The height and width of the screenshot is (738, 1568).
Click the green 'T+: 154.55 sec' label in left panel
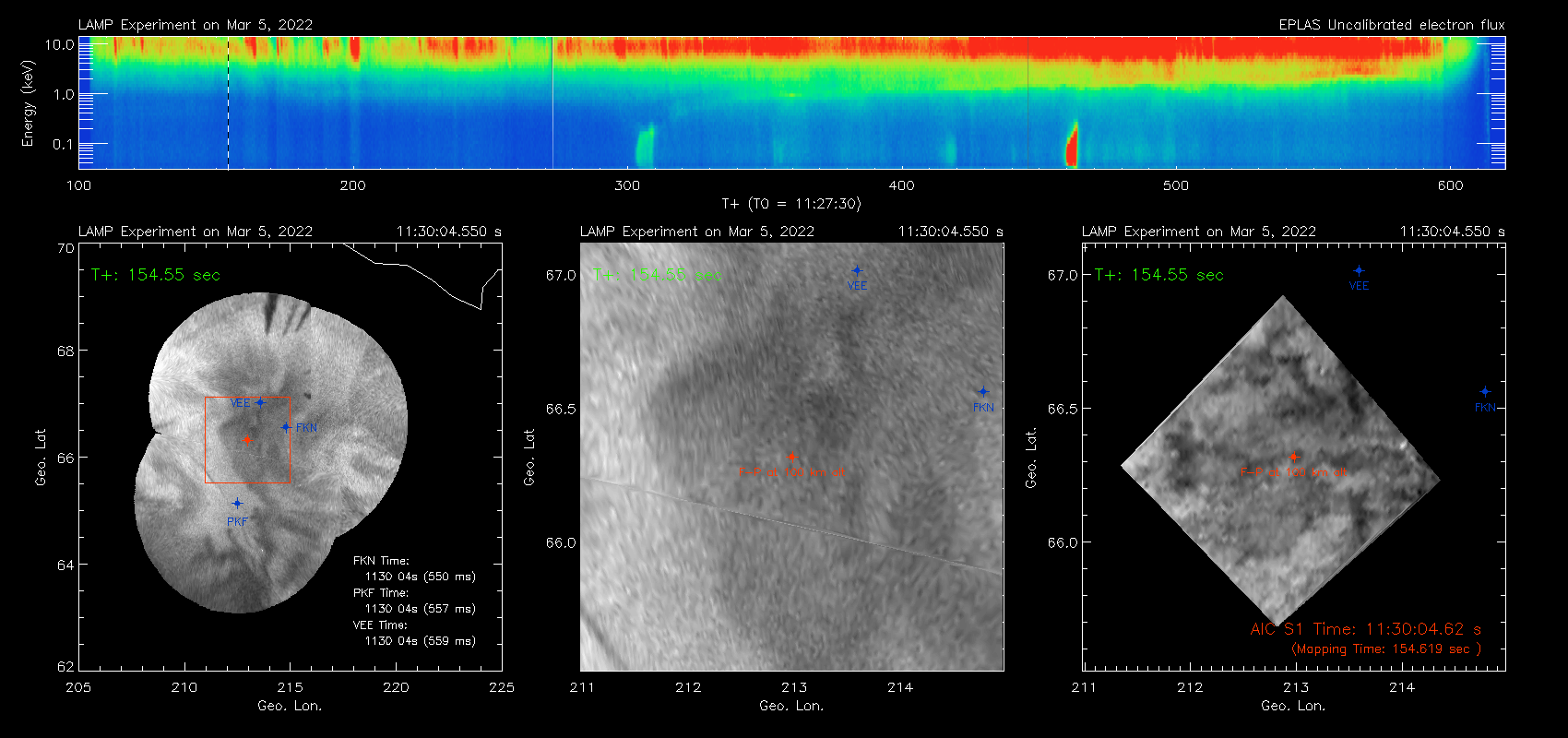click(x=156, y=275)
